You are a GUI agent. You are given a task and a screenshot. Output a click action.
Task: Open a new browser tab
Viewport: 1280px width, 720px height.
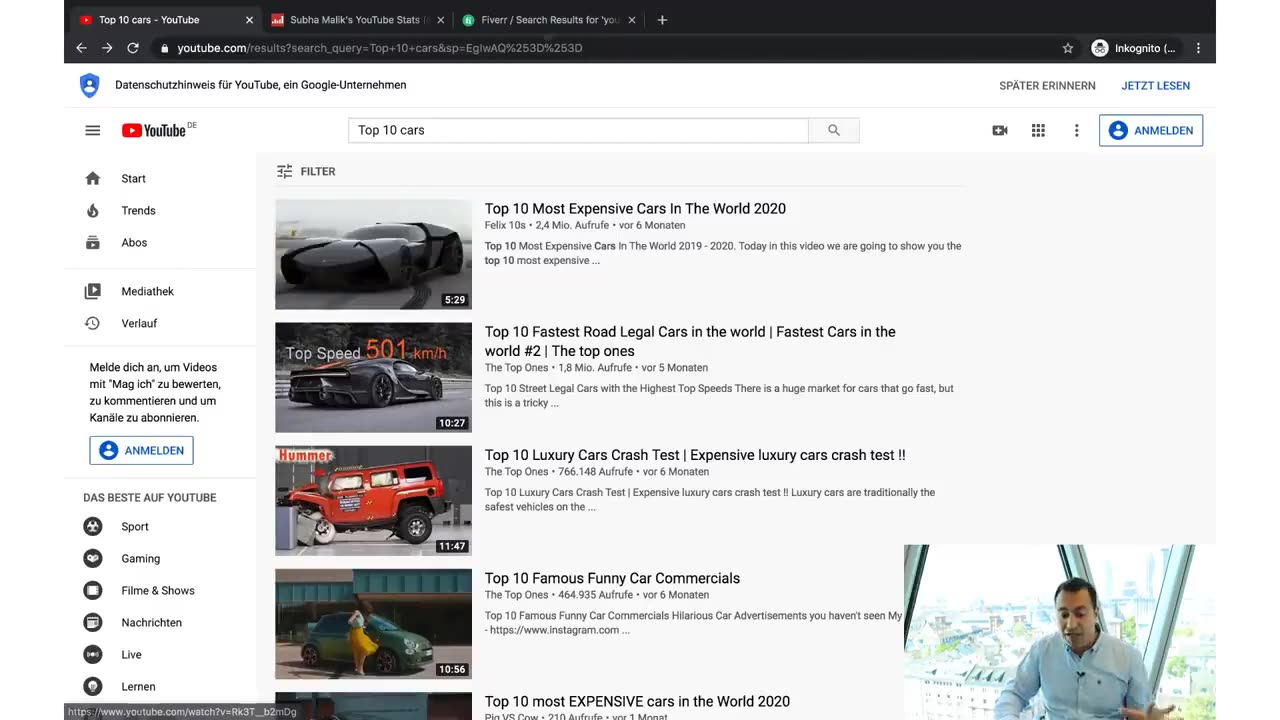(x=662, y=19)
